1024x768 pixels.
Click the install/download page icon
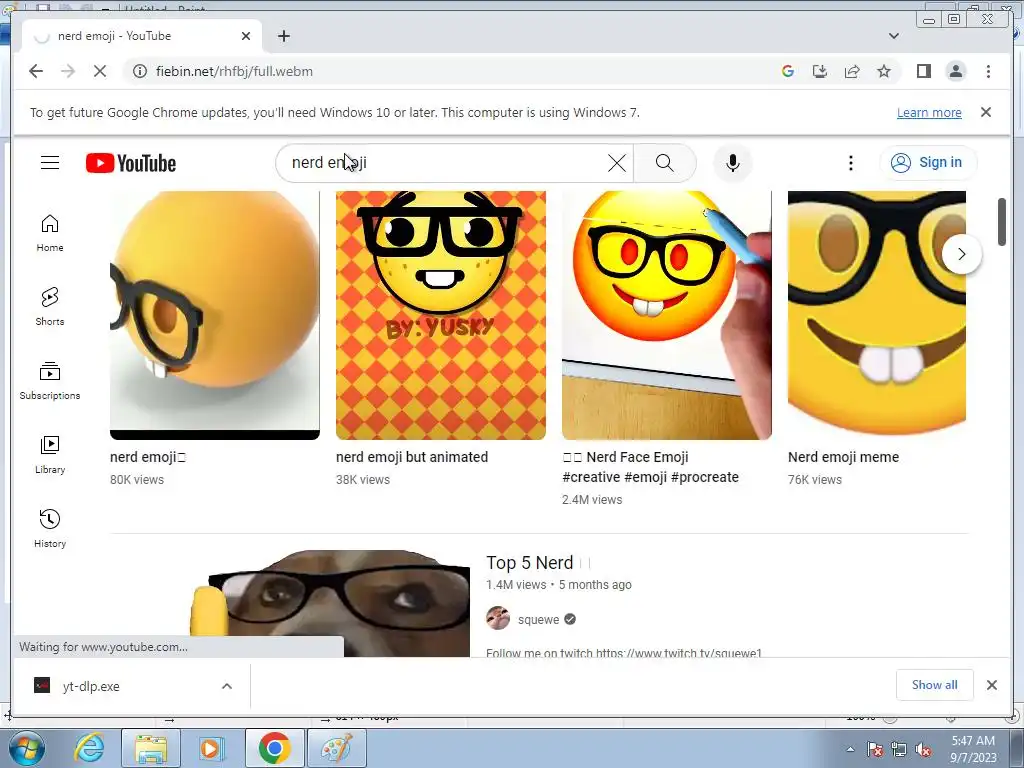coord(820,71)
